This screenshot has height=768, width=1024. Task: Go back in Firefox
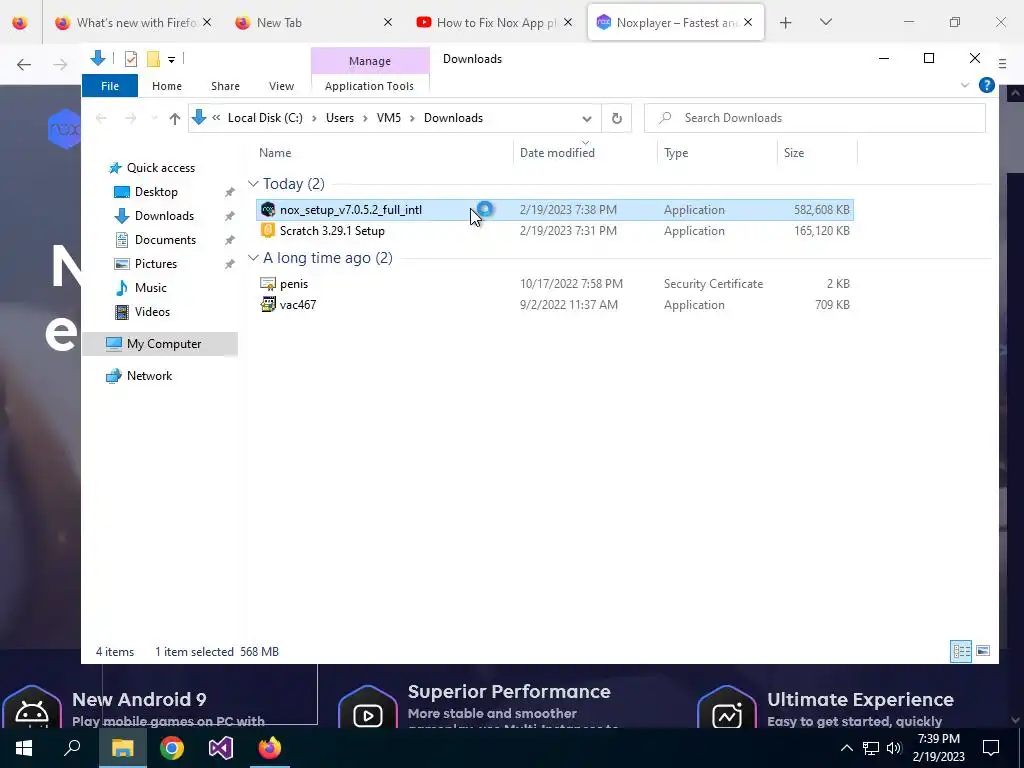[24, 64]
